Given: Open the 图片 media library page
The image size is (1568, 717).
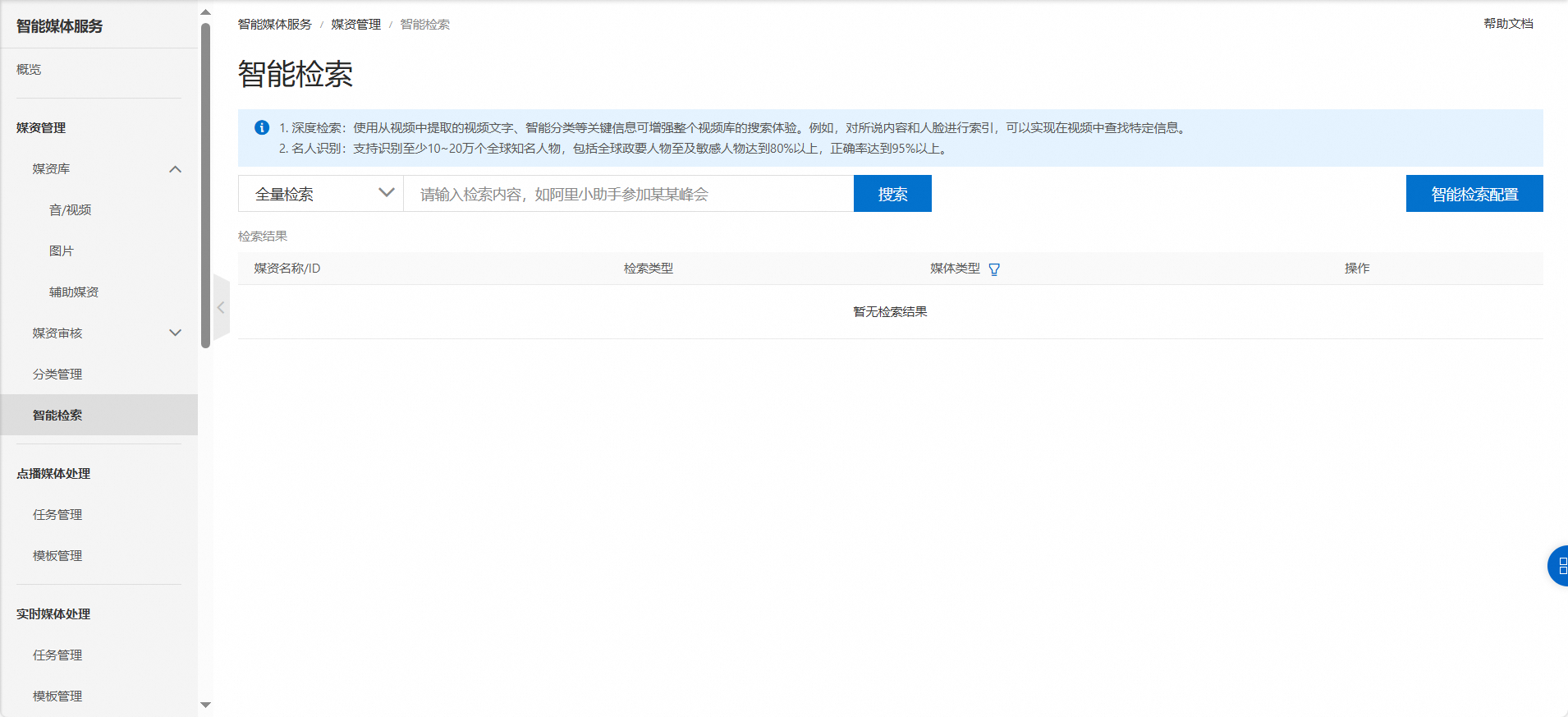Looking at the screenshot, I should pos(62,251).
